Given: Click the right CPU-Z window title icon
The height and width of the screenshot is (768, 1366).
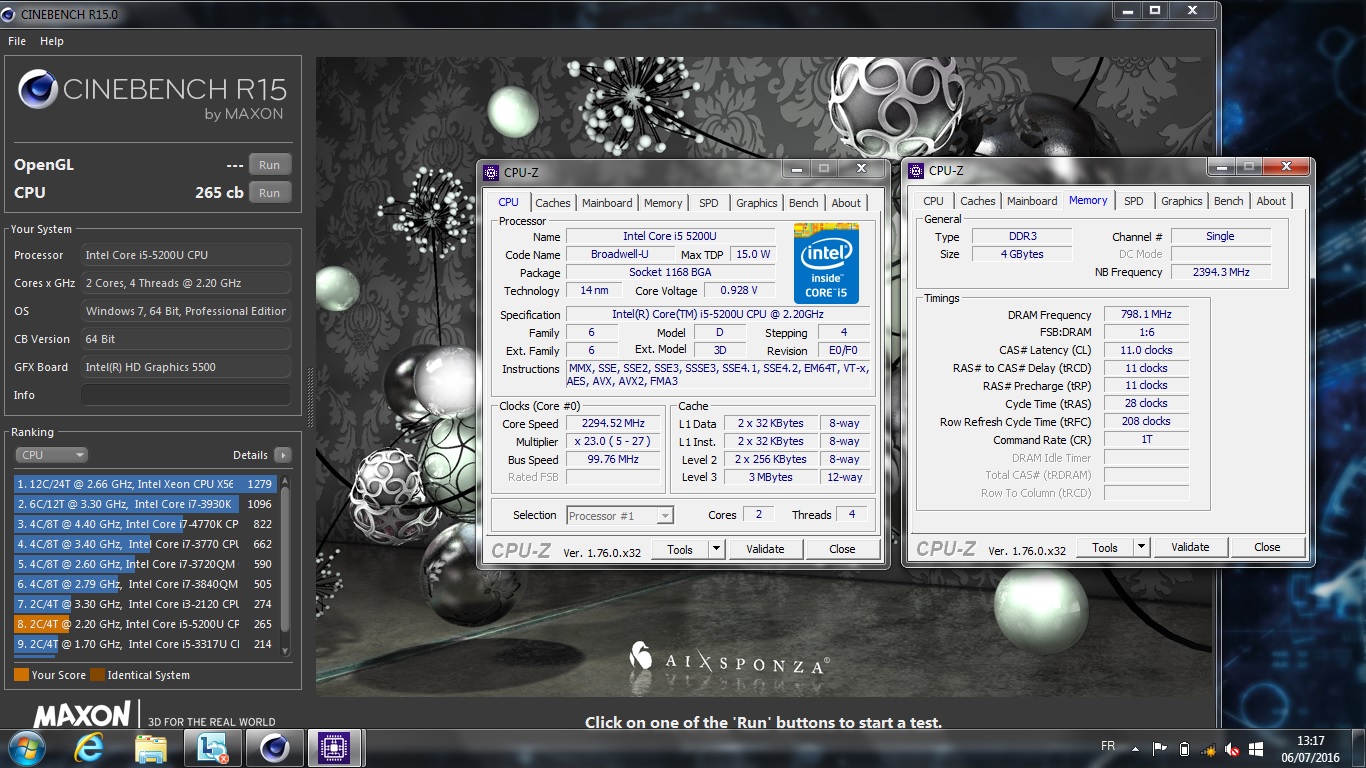Looking at the screenshot, I should click(x=916, y=171).
